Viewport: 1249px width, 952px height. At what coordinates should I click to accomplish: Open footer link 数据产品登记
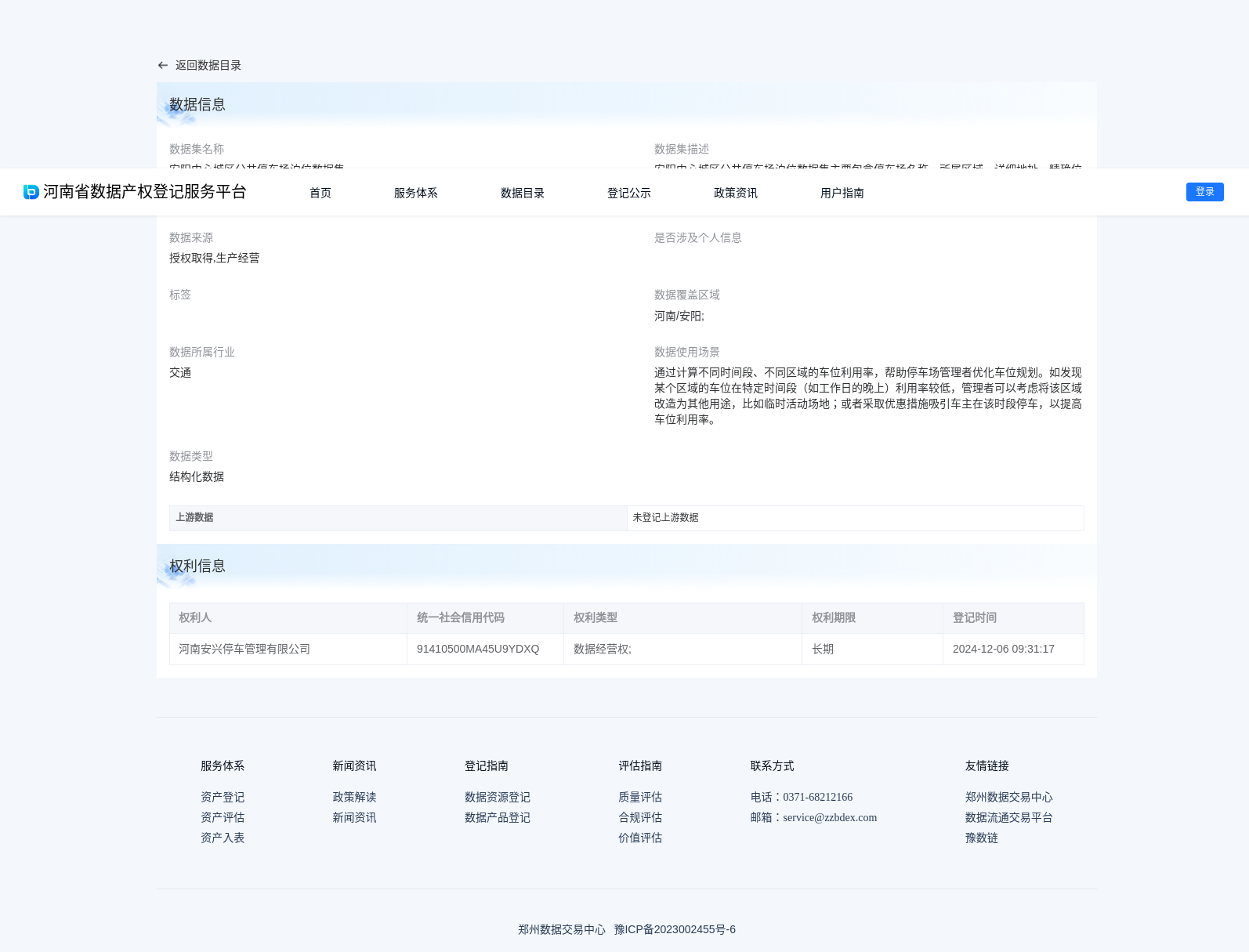click(498, 817)
